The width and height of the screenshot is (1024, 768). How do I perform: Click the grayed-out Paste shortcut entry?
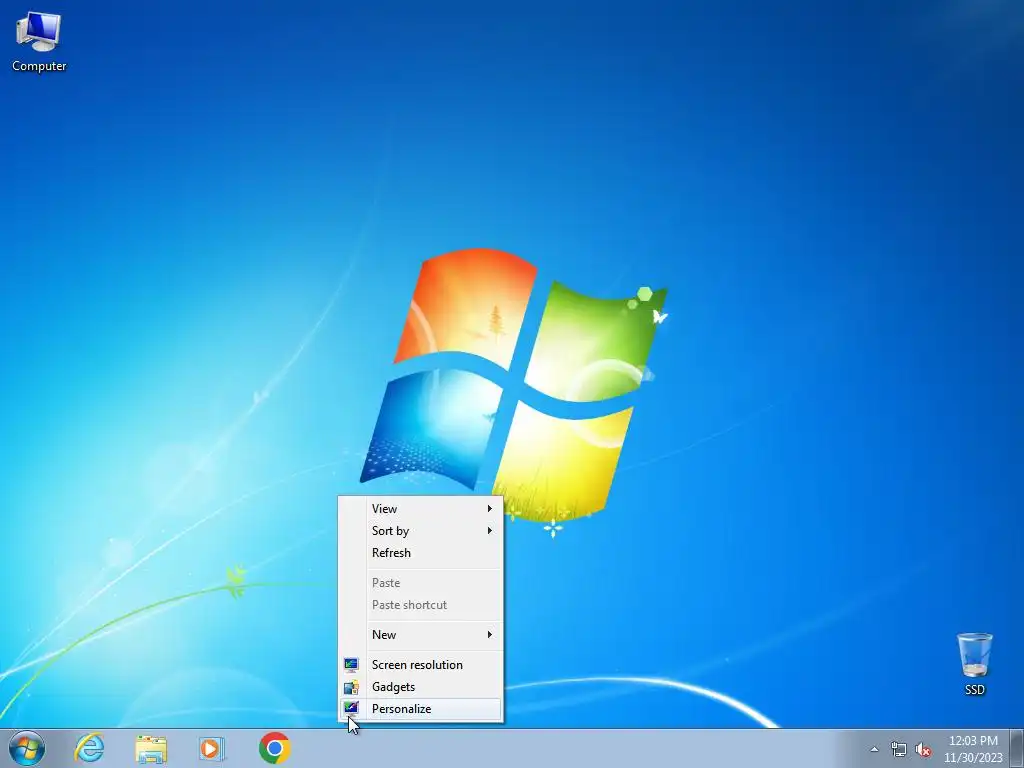click(x=421, y=605)
